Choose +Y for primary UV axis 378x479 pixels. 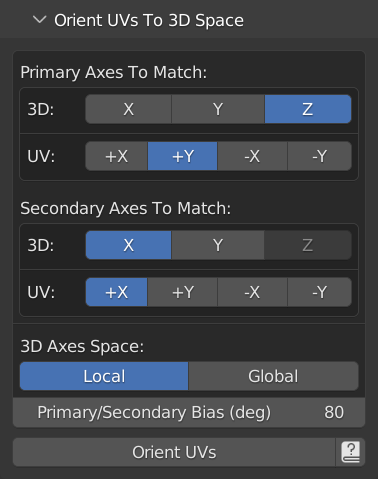click(183, 156)
